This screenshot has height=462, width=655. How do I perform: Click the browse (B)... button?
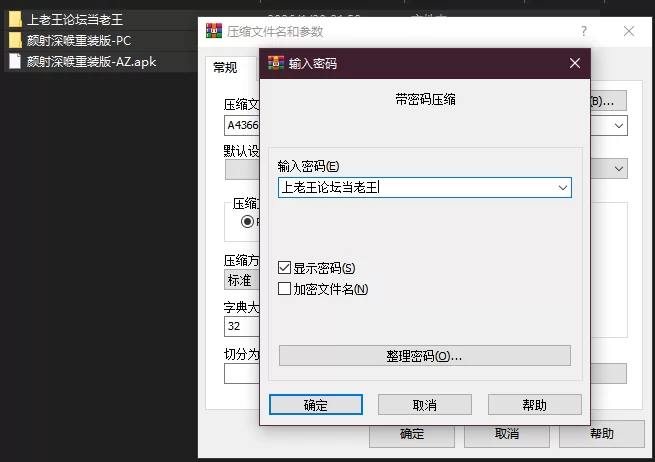coord(608,101)
